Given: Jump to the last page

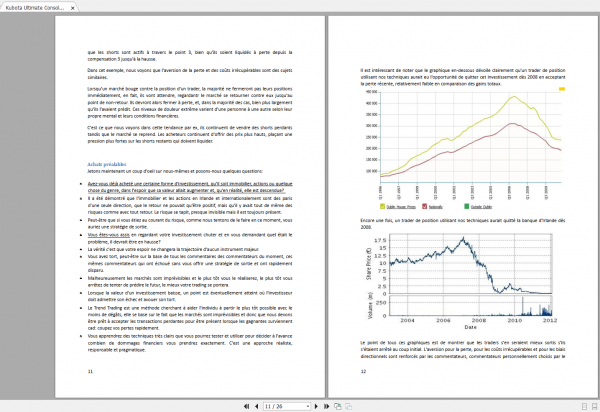Looking at the screenshot, I should [x=326, y=406].
